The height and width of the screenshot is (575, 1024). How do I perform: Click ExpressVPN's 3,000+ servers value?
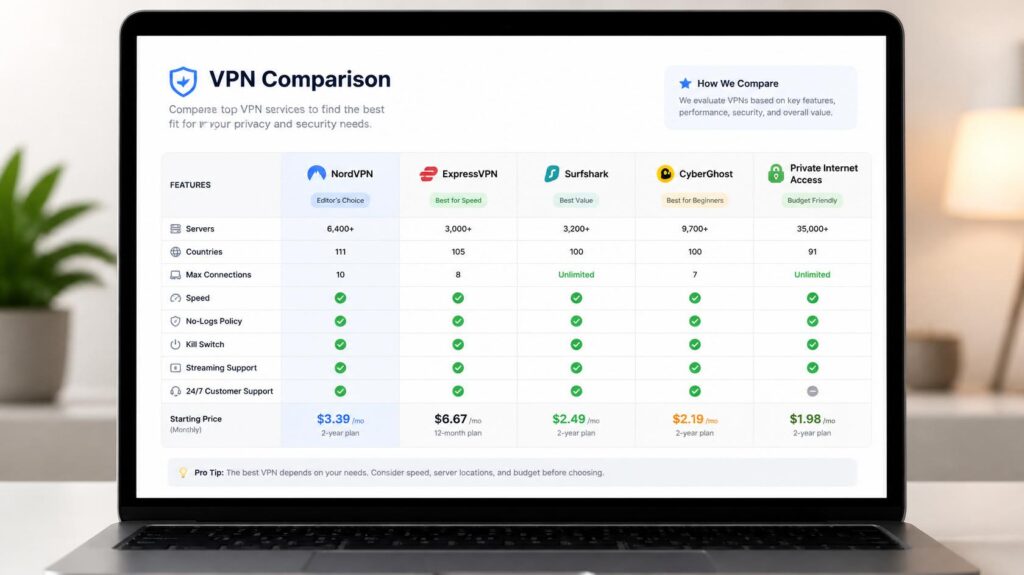point(458,229)
